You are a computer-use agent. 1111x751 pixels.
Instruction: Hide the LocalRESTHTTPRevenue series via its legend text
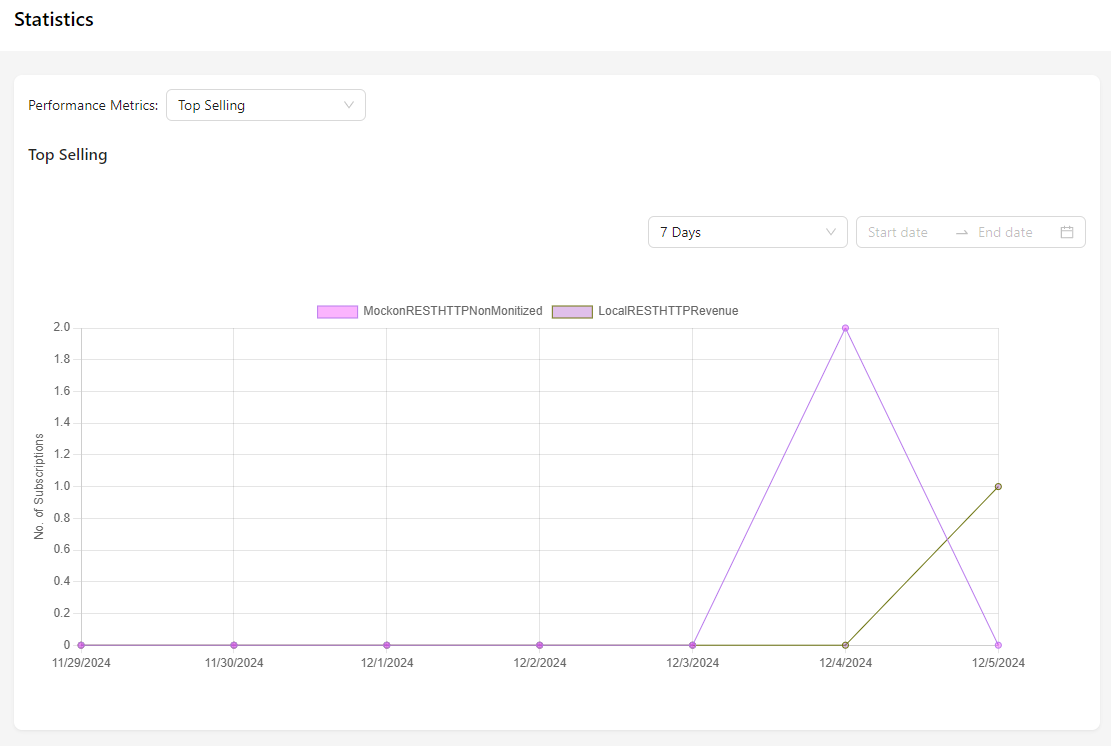(x=668, y=311)
